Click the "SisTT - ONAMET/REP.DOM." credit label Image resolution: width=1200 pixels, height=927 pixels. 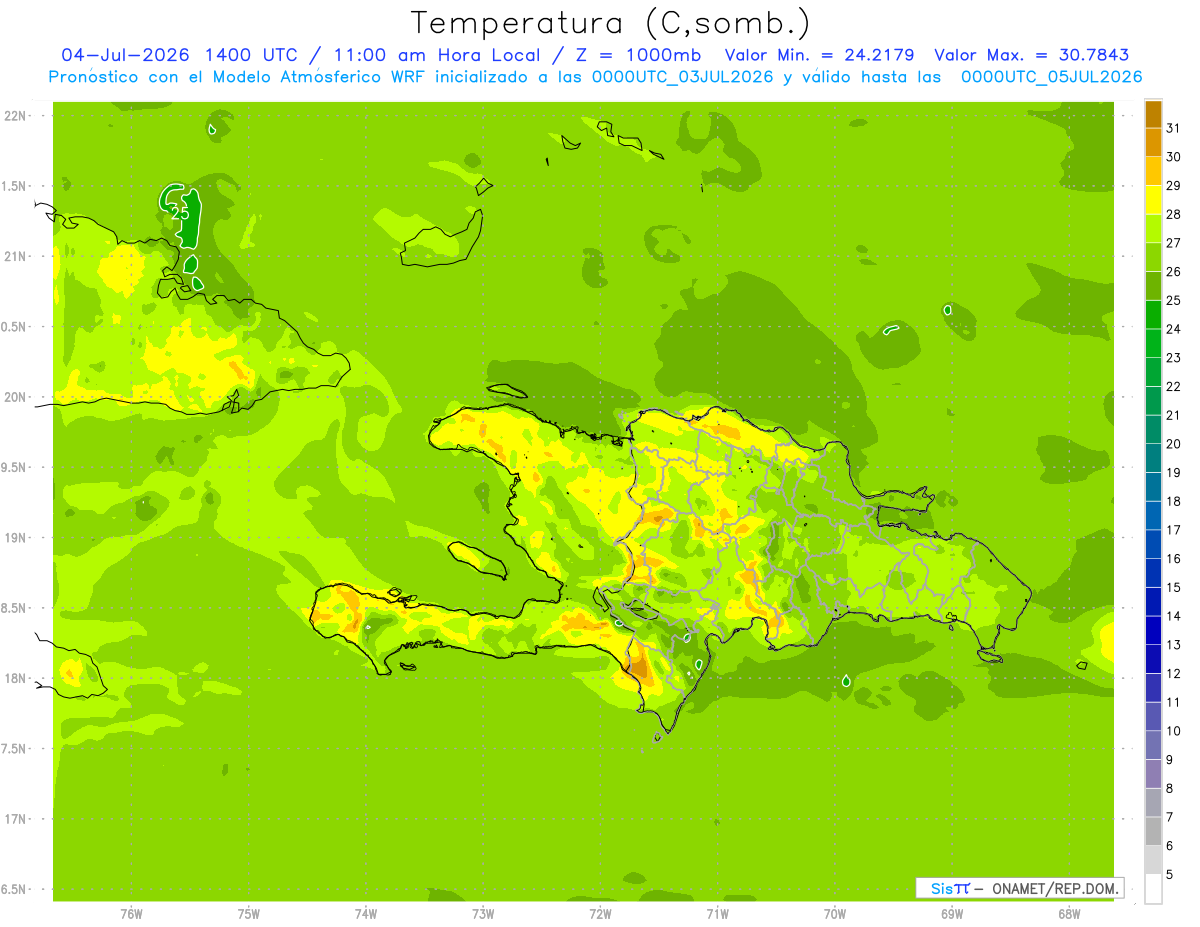pos(1019,888)
